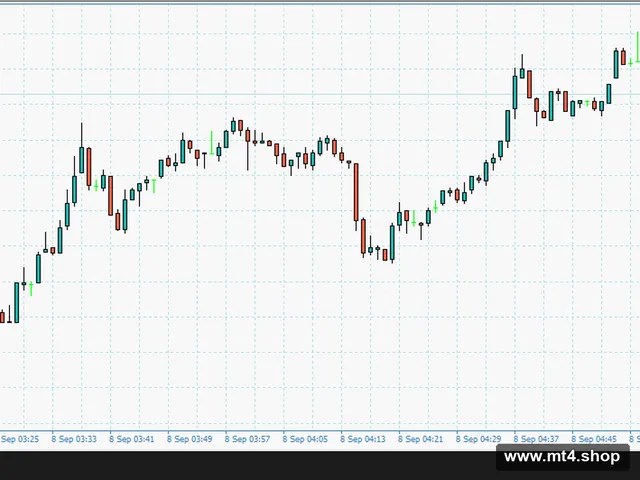Viewport: 640px width, 480px height.
Task: Click the 8 Sep 04:29 time label
Action: pyautogui.click(x=478, y=439)
